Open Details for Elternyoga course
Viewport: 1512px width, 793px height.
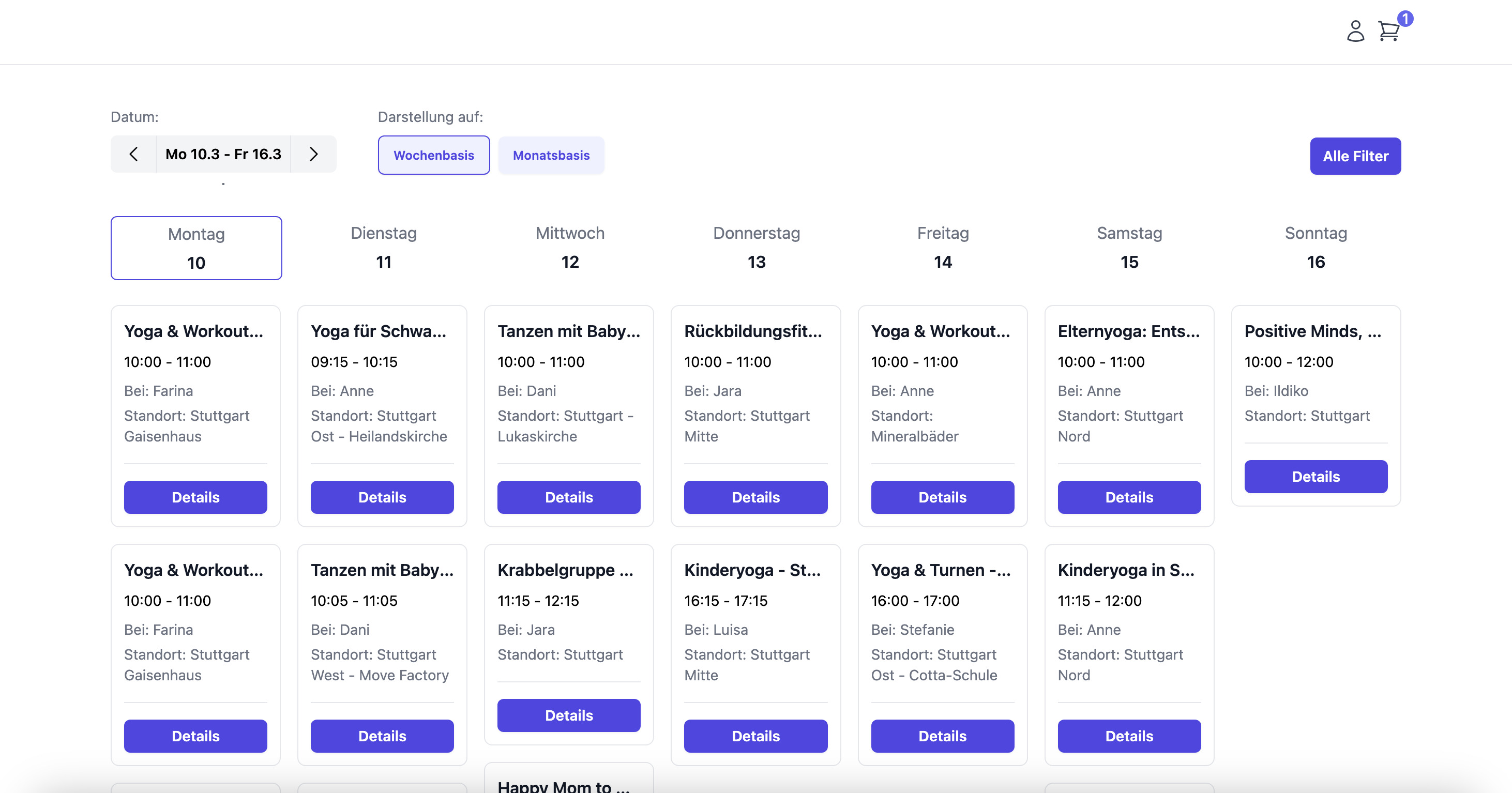pyautogui.click(x=1129, y=497)
